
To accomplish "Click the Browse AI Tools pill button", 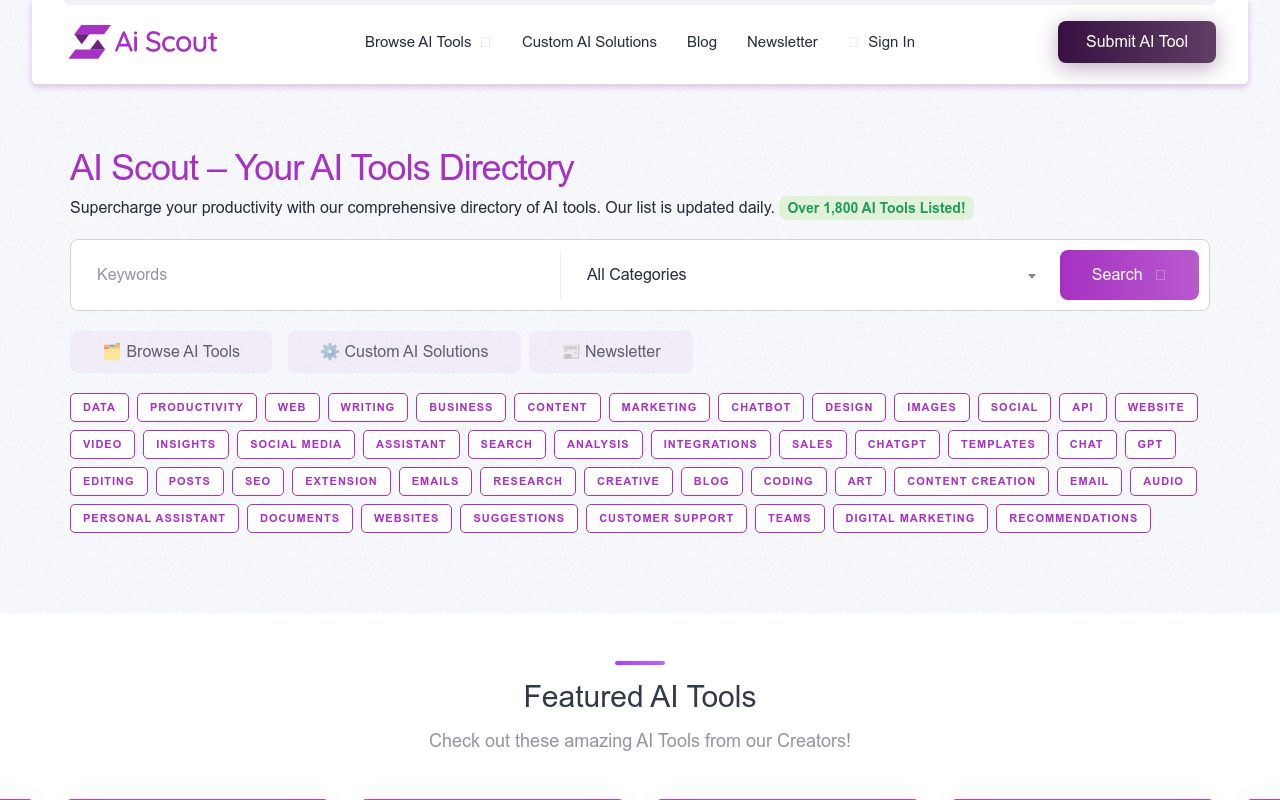I will coord(171,352).
